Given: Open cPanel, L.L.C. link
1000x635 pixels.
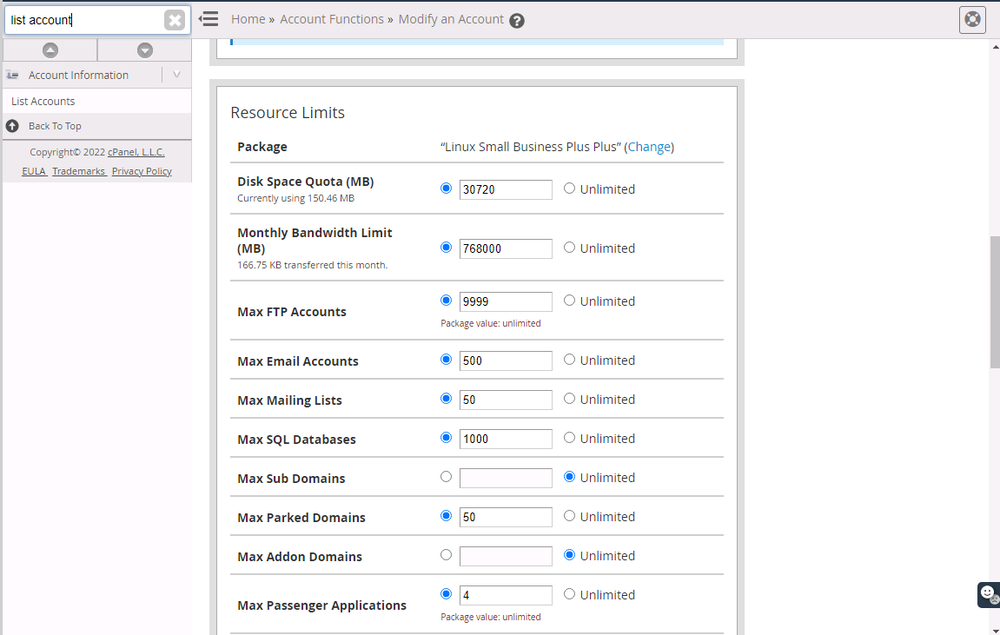Looking at the screenshot, I should (136, 152).
